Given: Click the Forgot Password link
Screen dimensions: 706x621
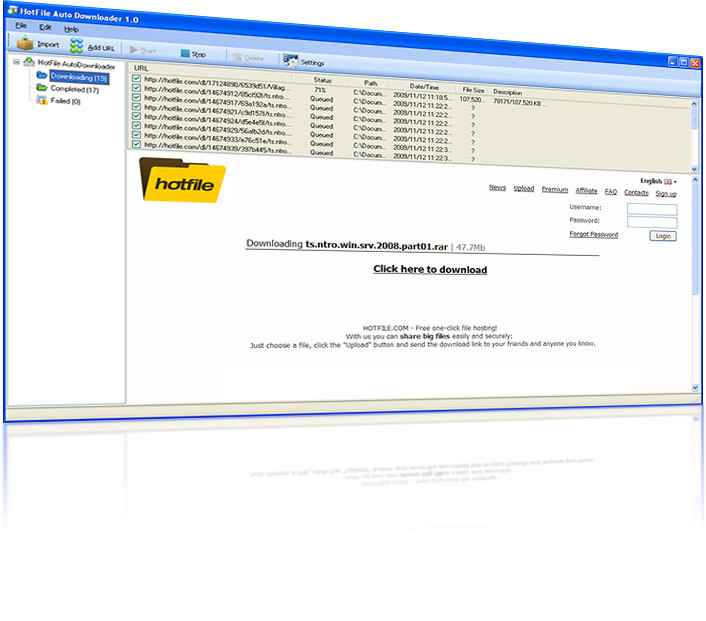Looking at the screenshot, I should pos(593,234).
